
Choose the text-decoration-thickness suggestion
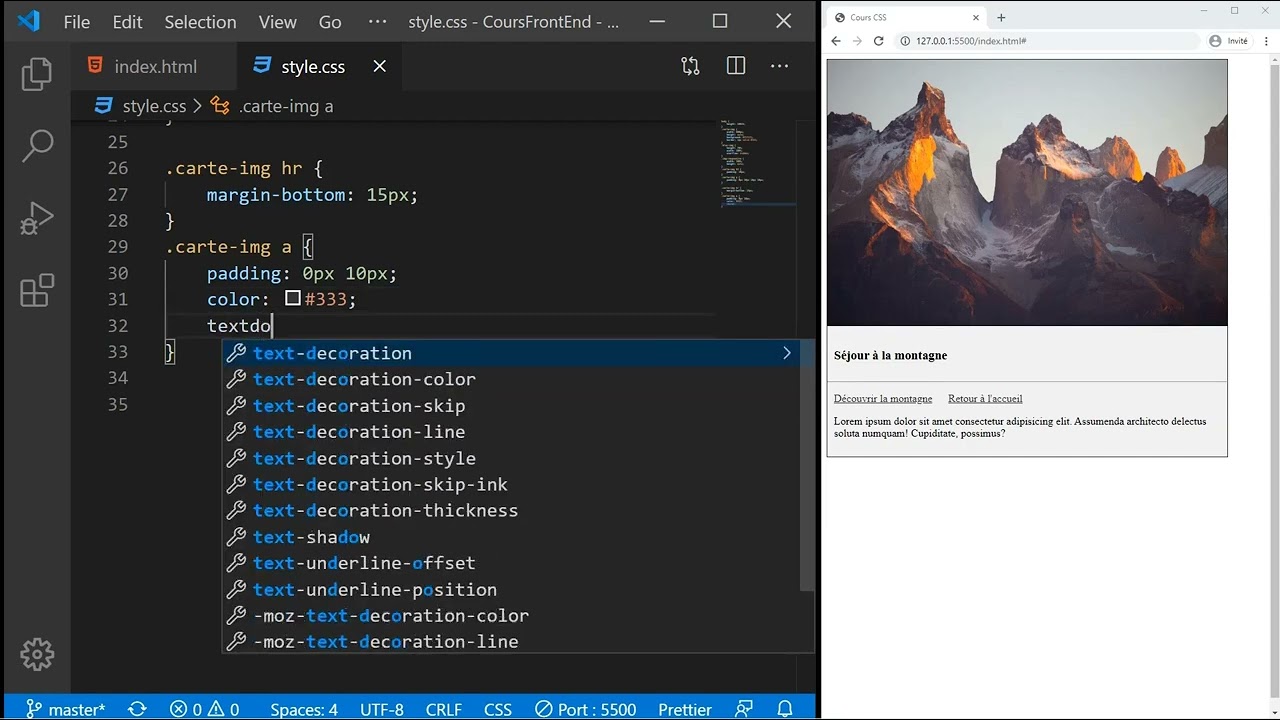pos(510,510)
